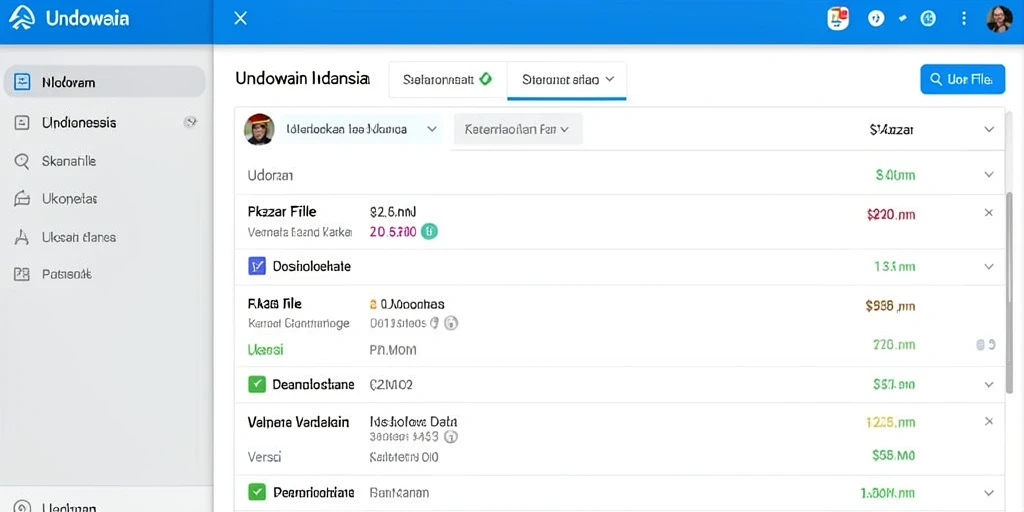
Task: Click the Pkazar Fille title
Action: [x=282, y=212]
